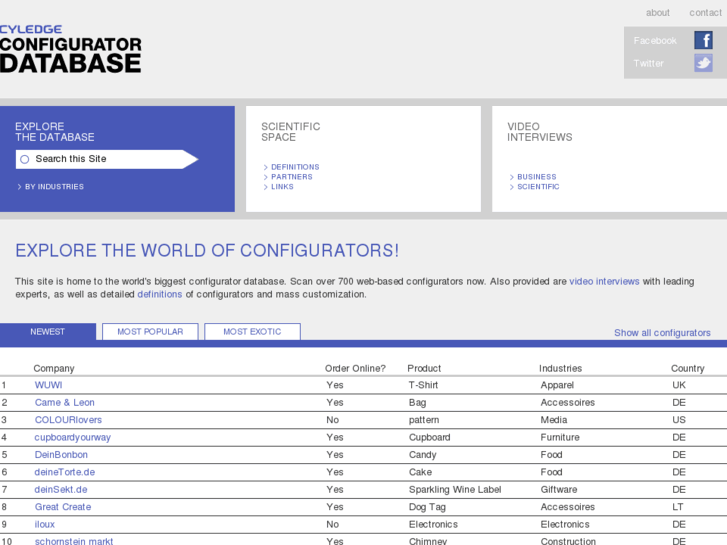
Task: Open the about page link
Action: point(657,13)
